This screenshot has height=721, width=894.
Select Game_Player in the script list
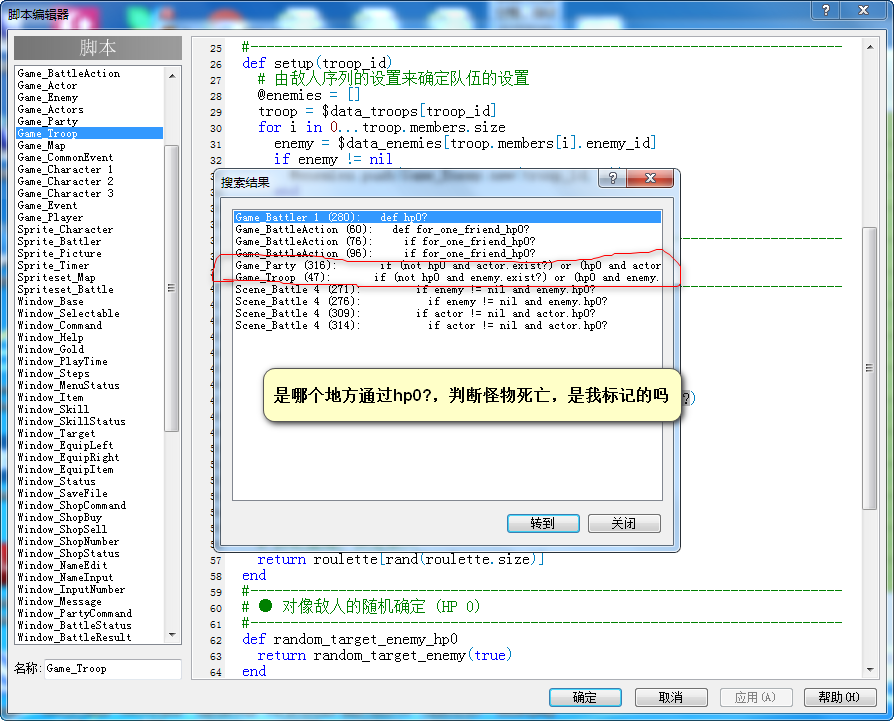point(50,217)
